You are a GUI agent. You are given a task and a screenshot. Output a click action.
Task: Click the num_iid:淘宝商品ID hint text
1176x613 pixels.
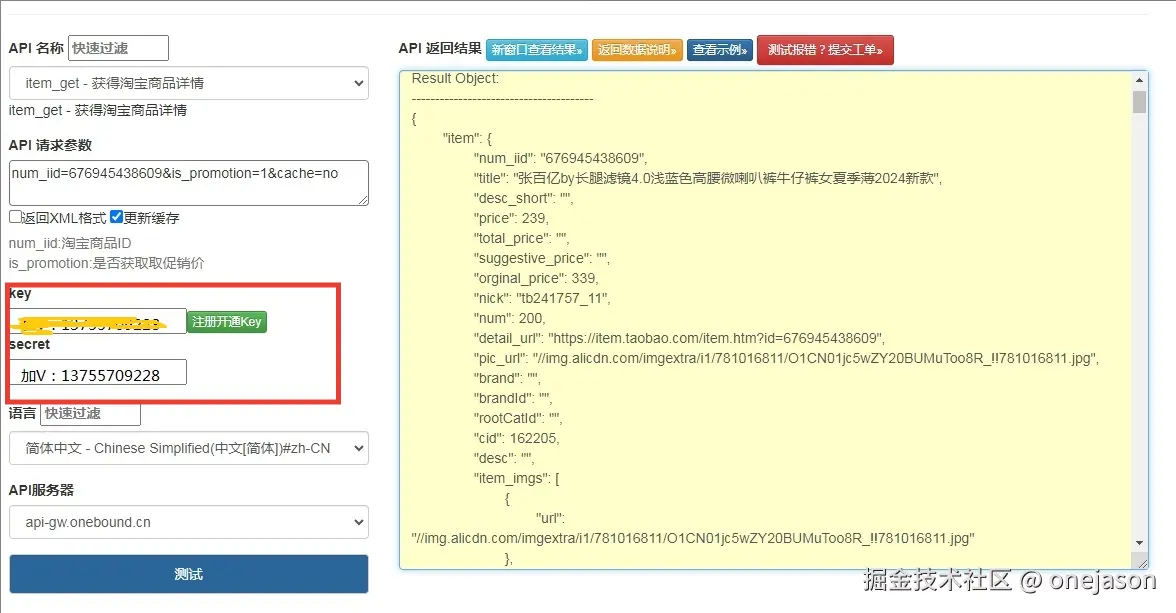[x=70, y=243]
